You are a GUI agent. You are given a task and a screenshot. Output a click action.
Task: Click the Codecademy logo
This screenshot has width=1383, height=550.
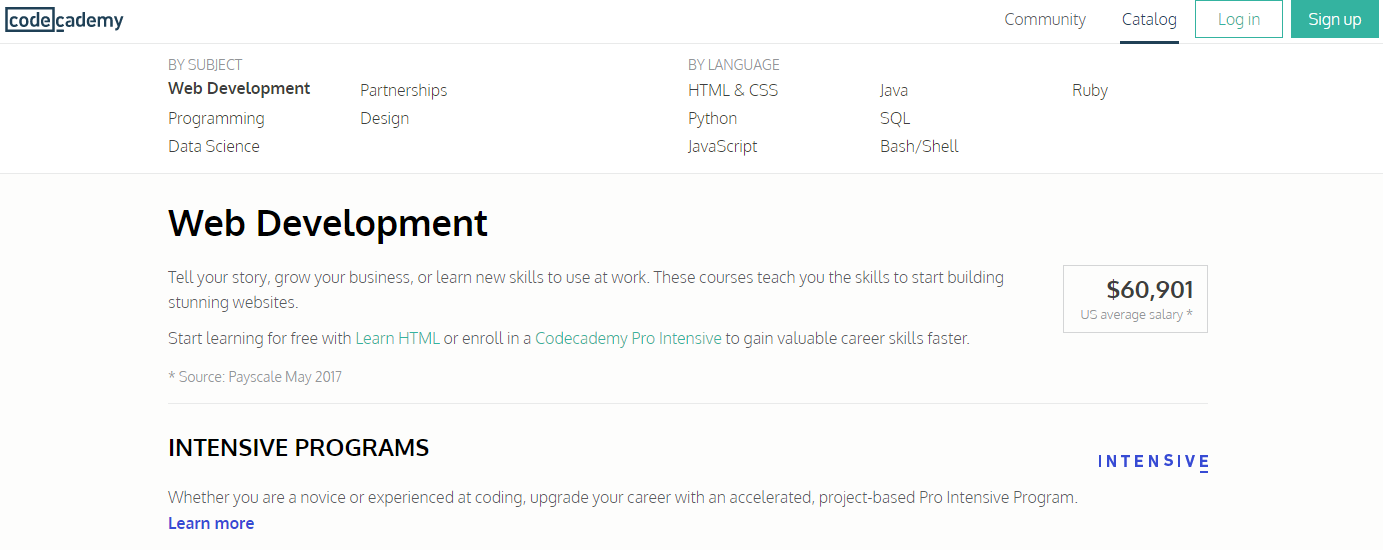(x=64, y=19)
